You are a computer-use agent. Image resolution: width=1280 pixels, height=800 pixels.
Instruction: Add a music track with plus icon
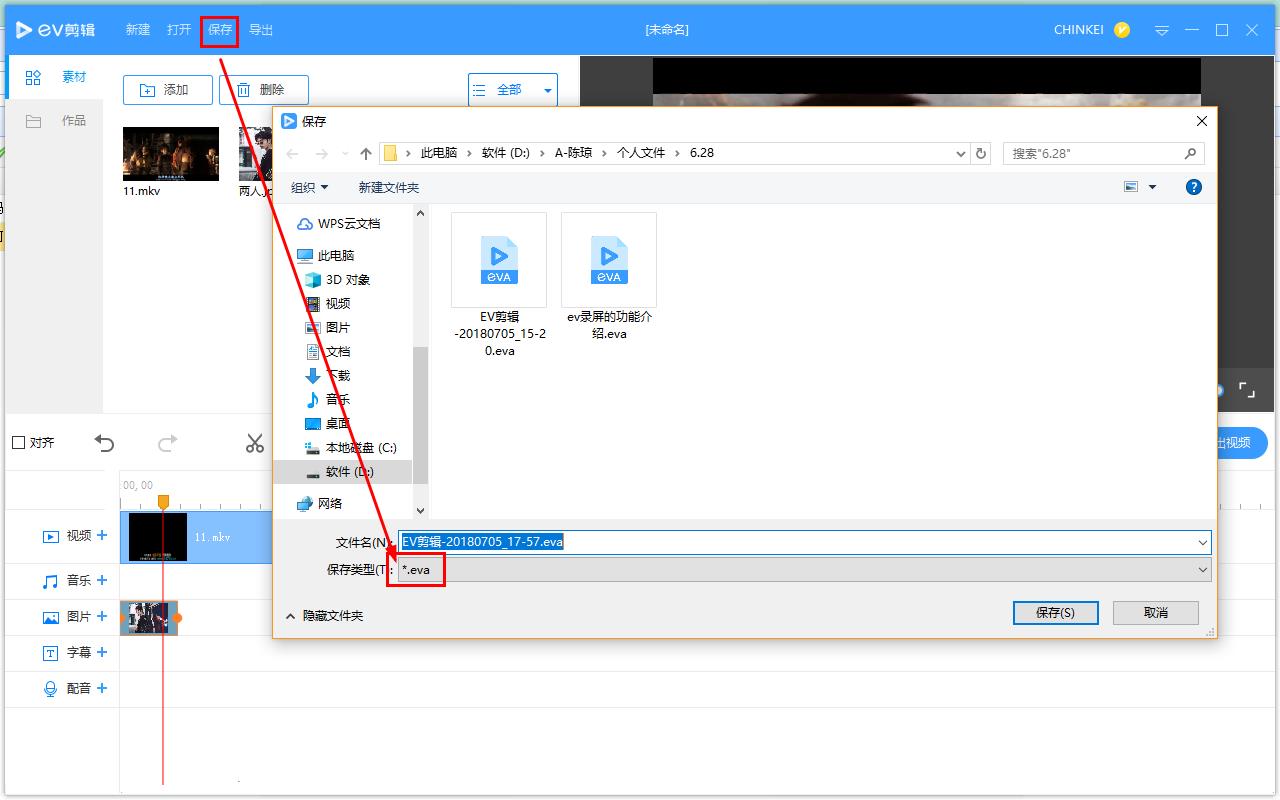tap(102, 580)
